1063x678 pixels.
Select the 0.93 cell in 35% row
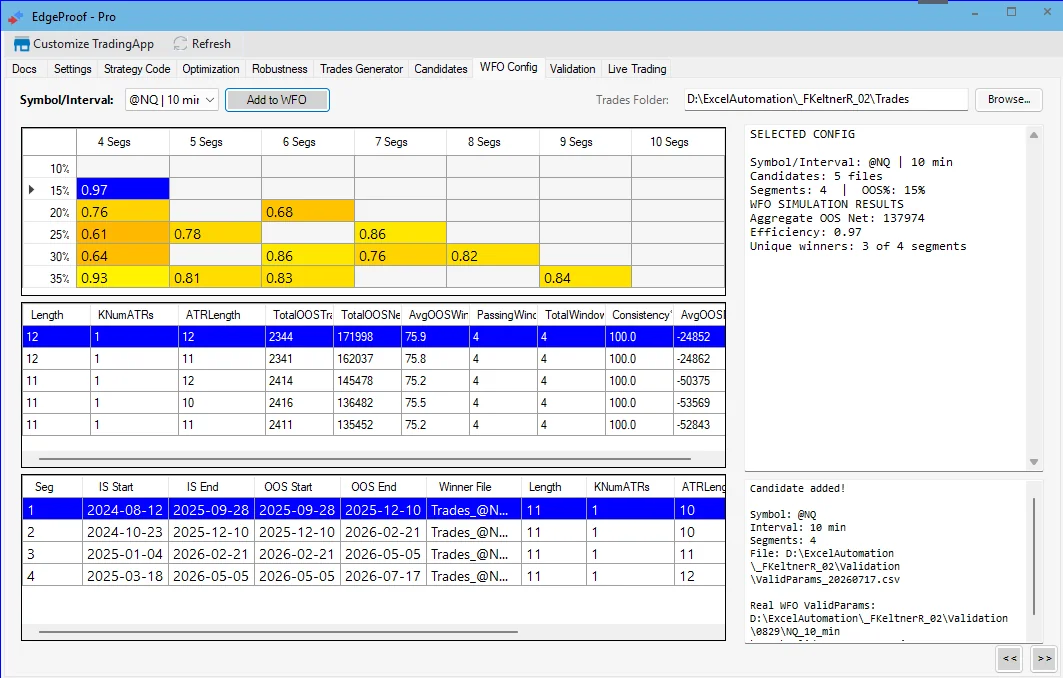tap(123, 278)
